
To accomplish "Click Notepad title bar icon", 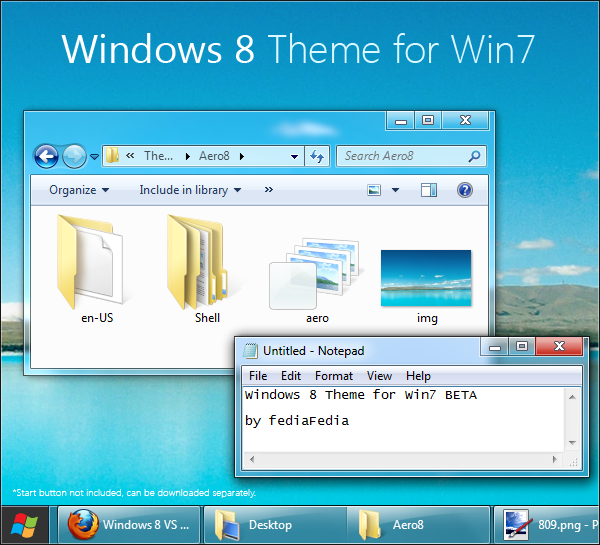I will point(251,351).
